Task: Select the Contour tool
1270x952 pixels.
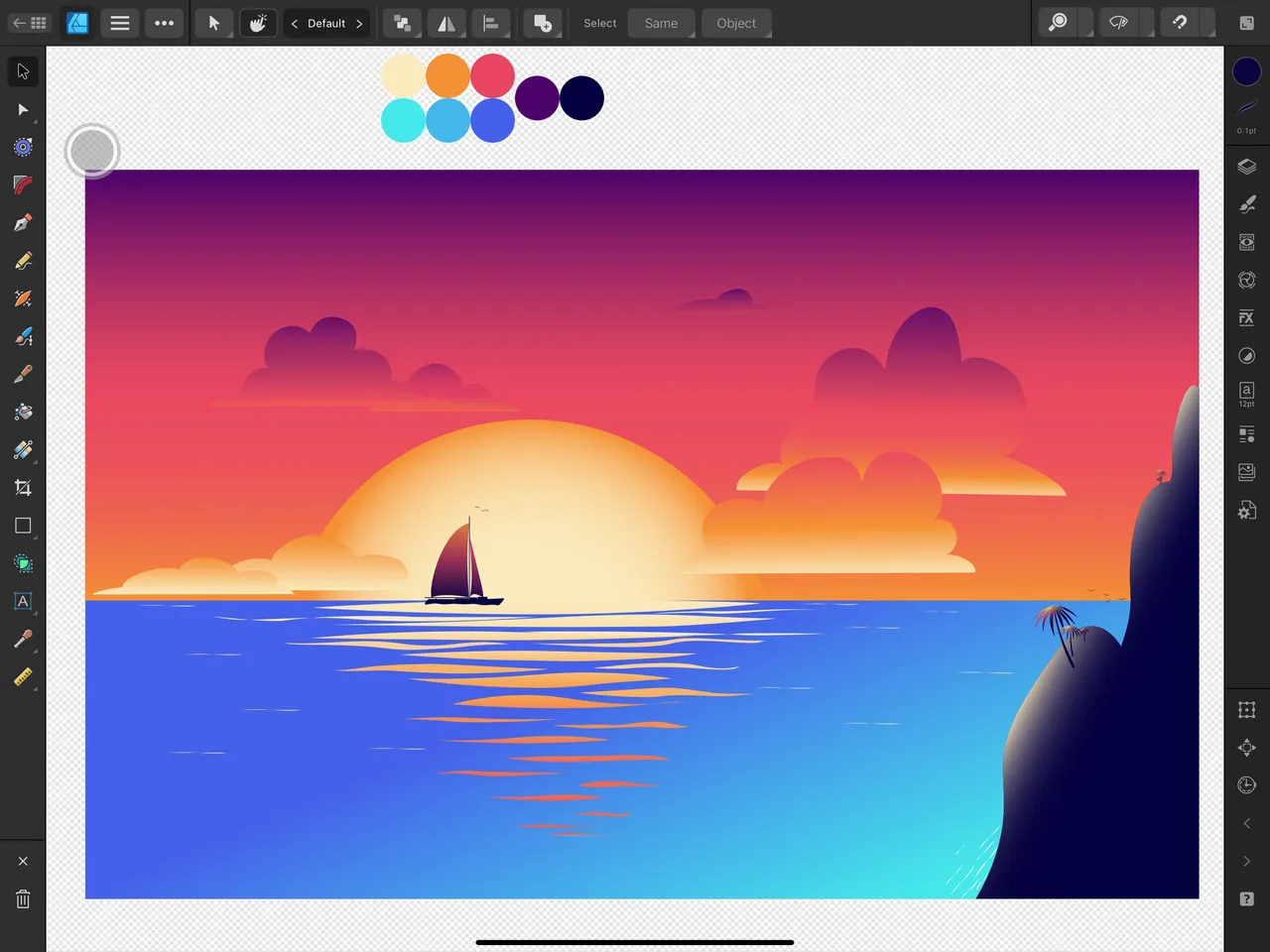Action: point(23,147)
